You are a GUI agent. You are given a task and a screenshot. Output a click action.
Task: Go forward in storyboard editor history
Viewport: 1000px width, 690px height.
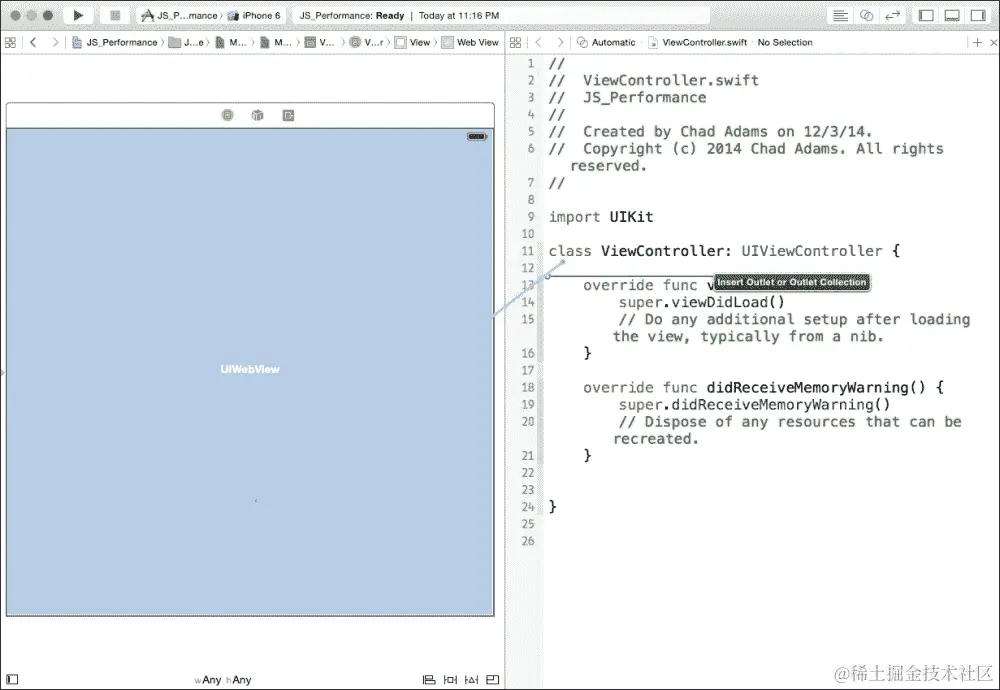click(55, 43)
